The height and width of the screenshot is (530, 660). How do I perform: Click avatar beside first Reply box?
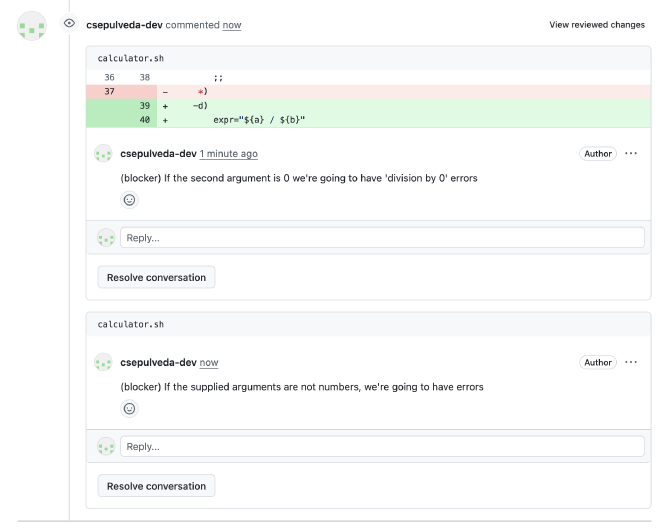tap(104, 238)
